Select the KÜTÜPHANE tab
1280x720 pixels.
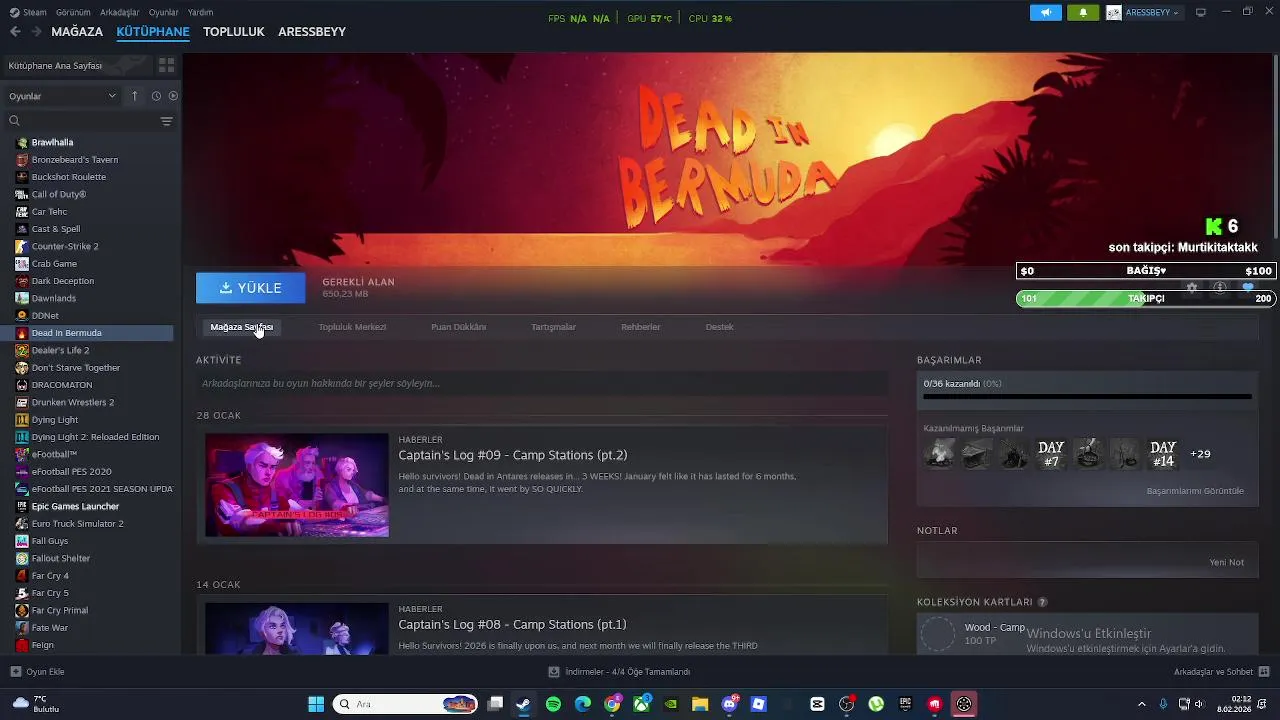[x=153, y=32]
